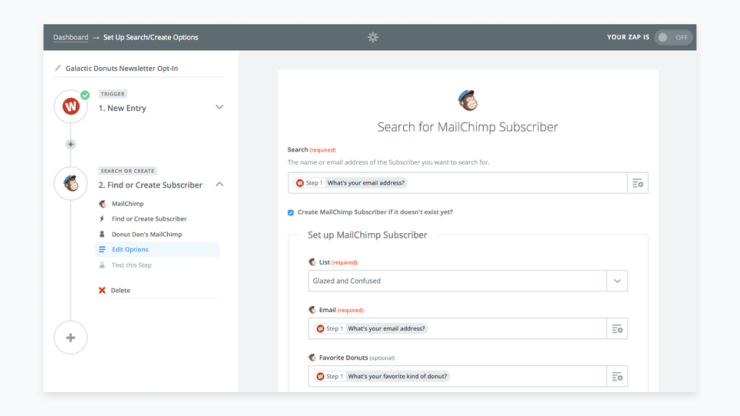
Task: Open field insert menu for Search input
Action: tap(638, 183)
